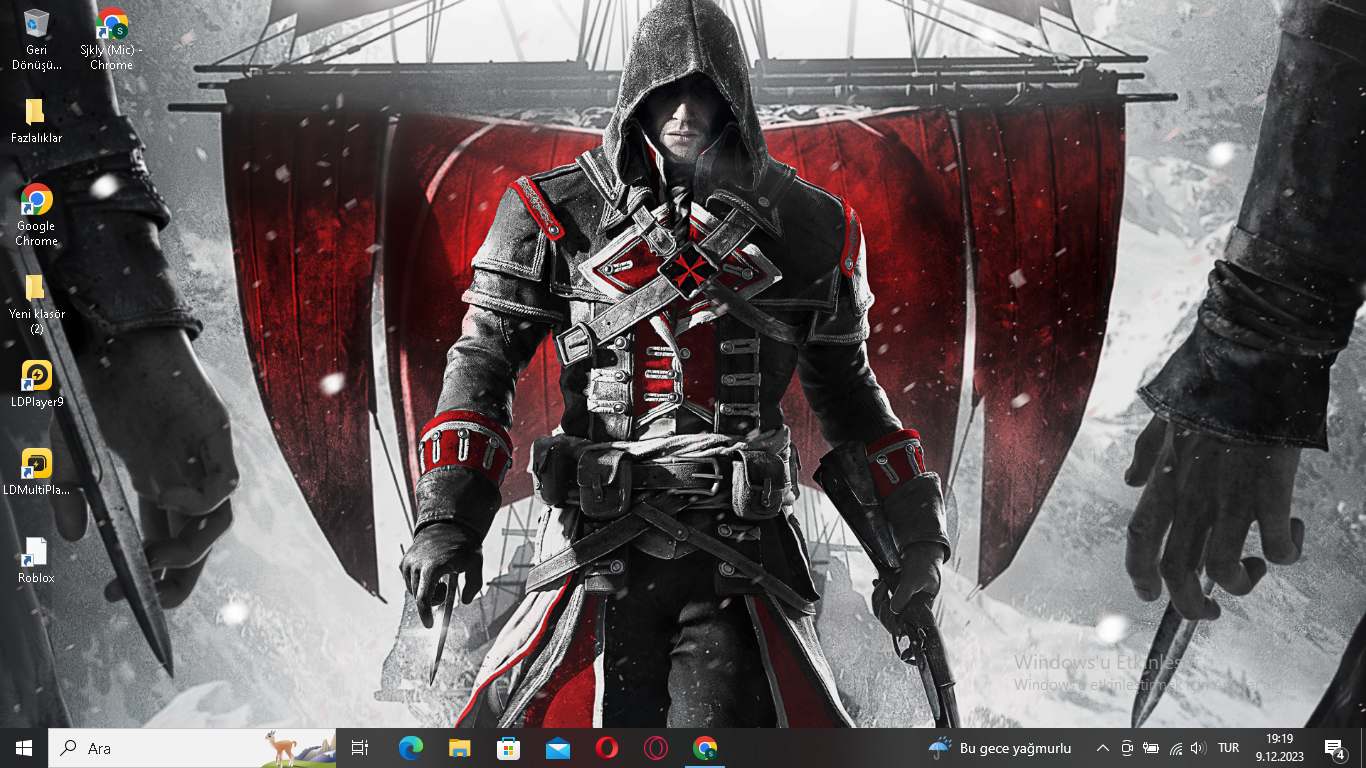
Task: Select the Şıklı (Mic) - Chrome shortcut
Action: [x=111, y=38]
